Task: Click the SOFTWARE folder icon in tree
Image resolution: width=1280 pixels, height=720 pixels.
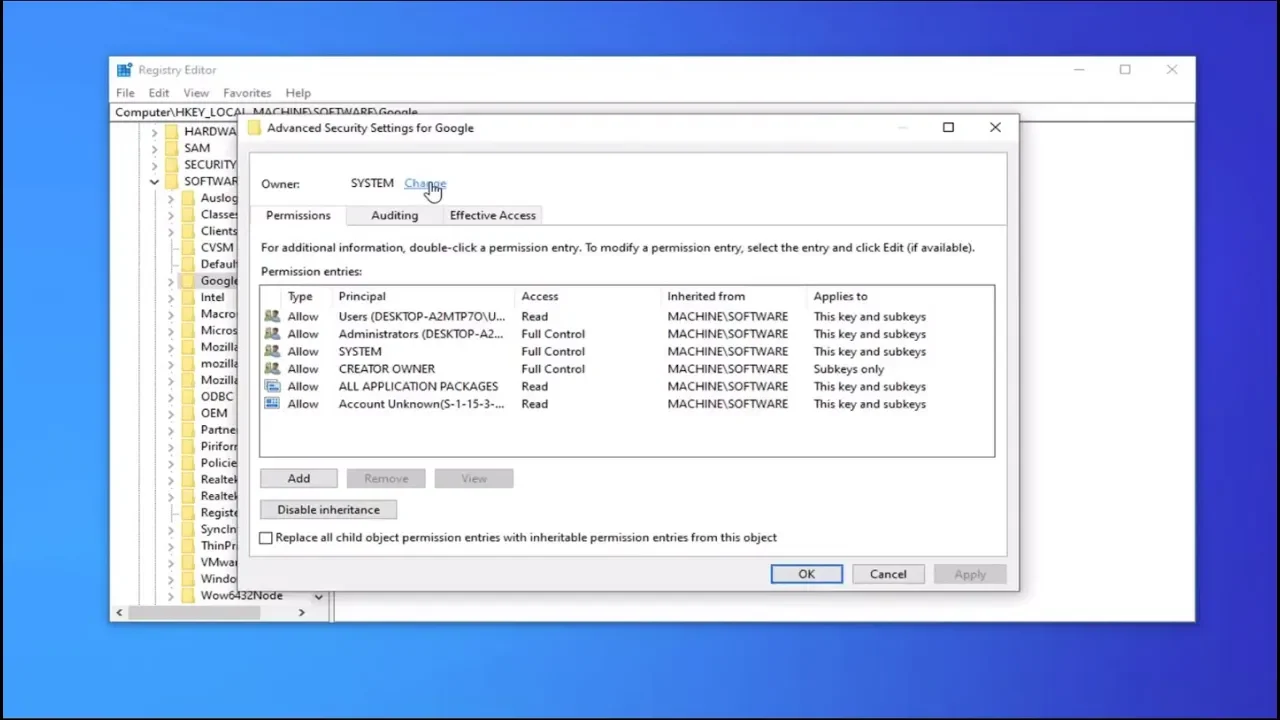Action: pyautogui.click(x=171, y=181)
